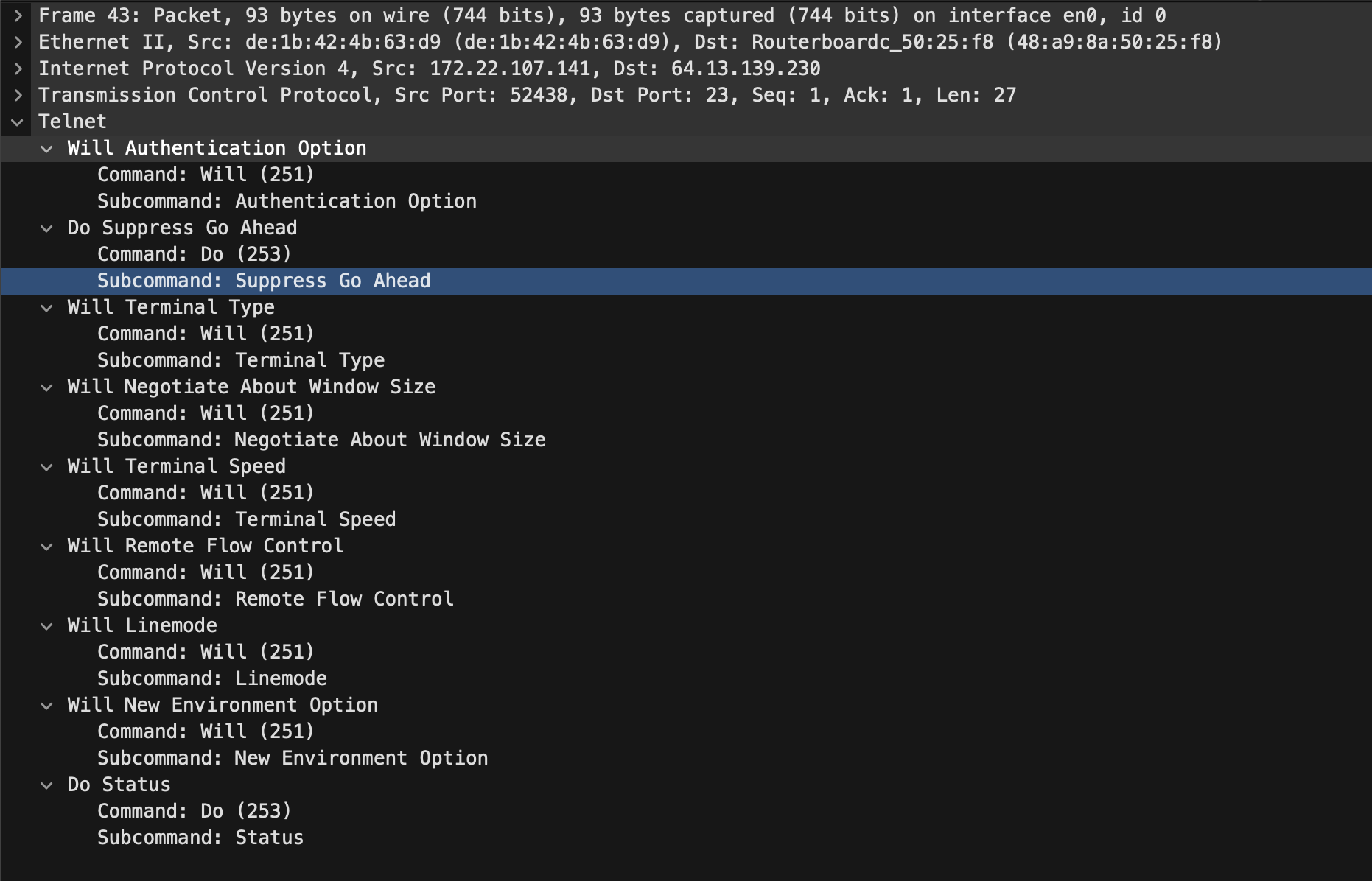Collapse Will New Environment Option node

point(46,705)
